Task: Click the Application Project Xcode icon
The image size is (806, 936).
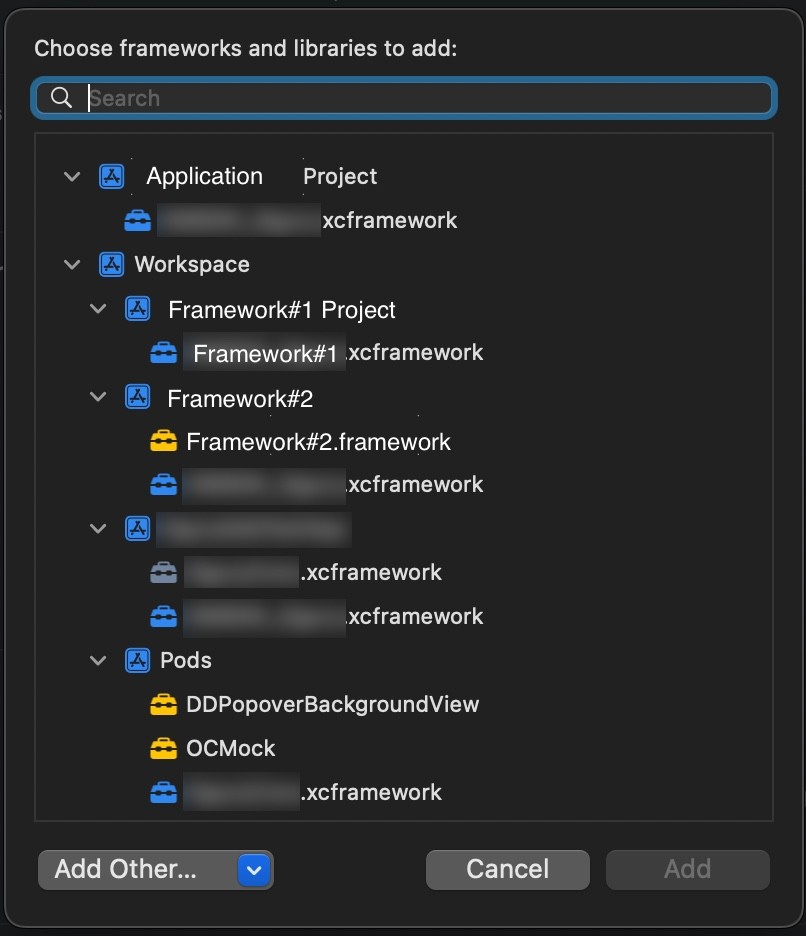Action: 111,177
